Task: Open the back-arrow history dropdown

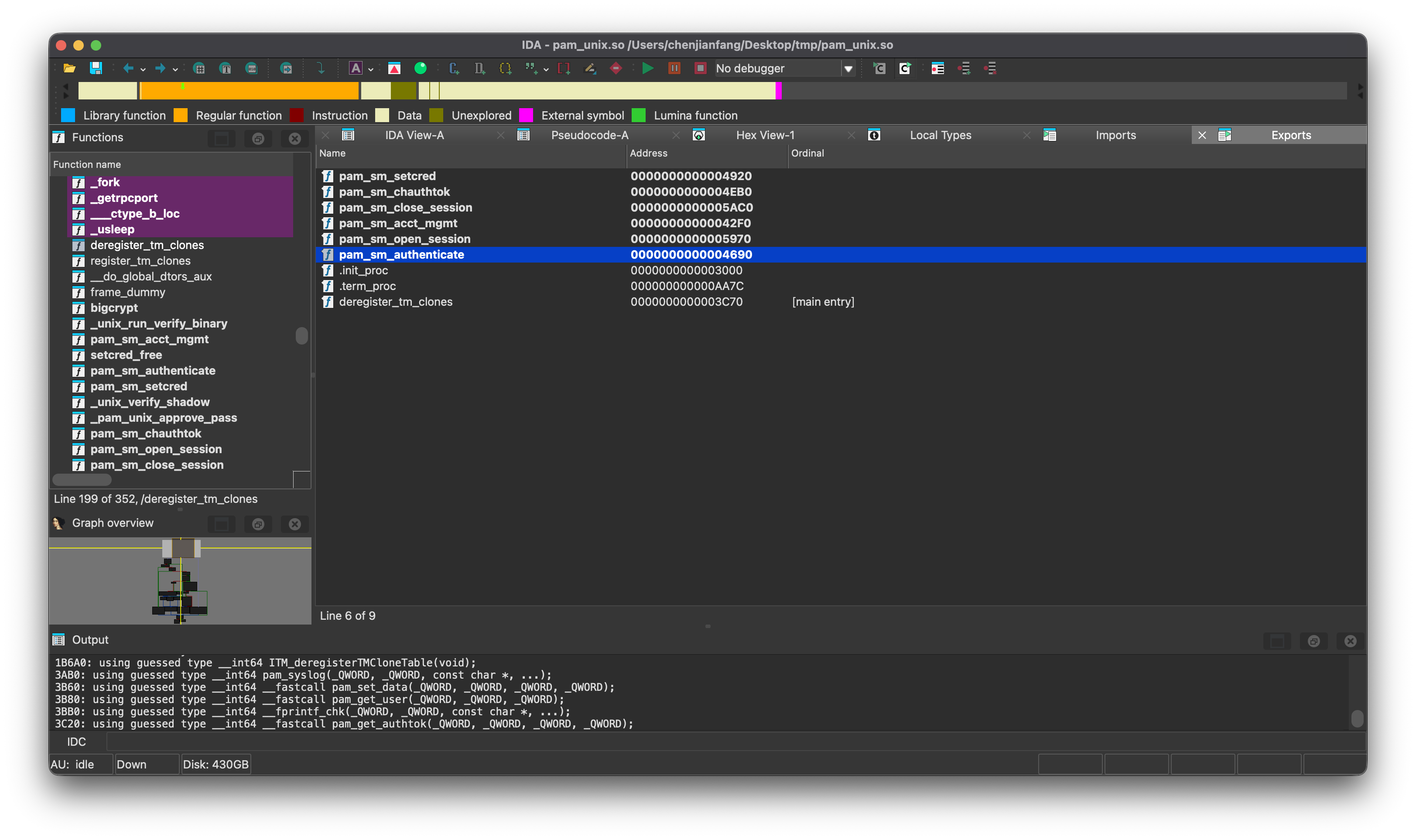Action: [x=143, y=70]
